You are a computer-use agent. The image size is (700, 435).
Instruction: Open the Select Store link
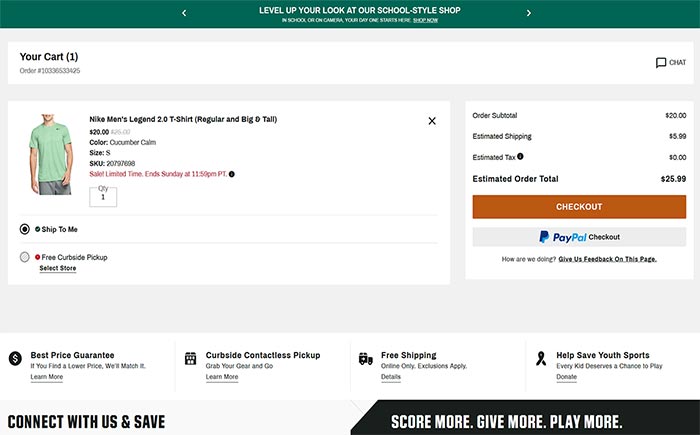point(58,268)
